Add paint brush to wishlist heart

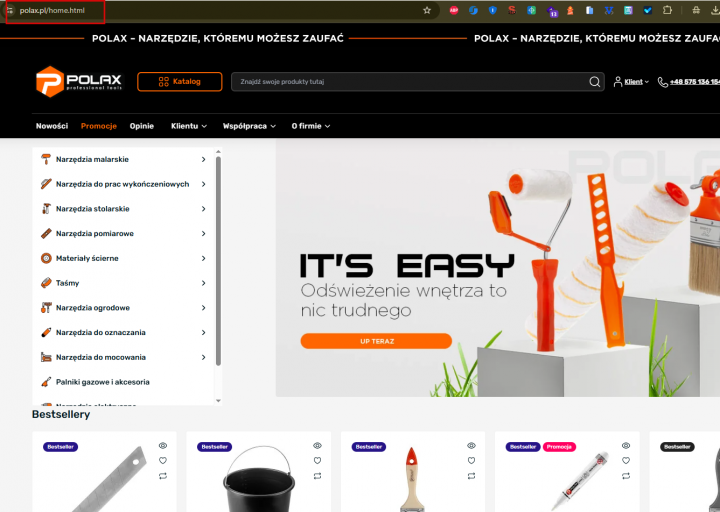tap(472, 461)
